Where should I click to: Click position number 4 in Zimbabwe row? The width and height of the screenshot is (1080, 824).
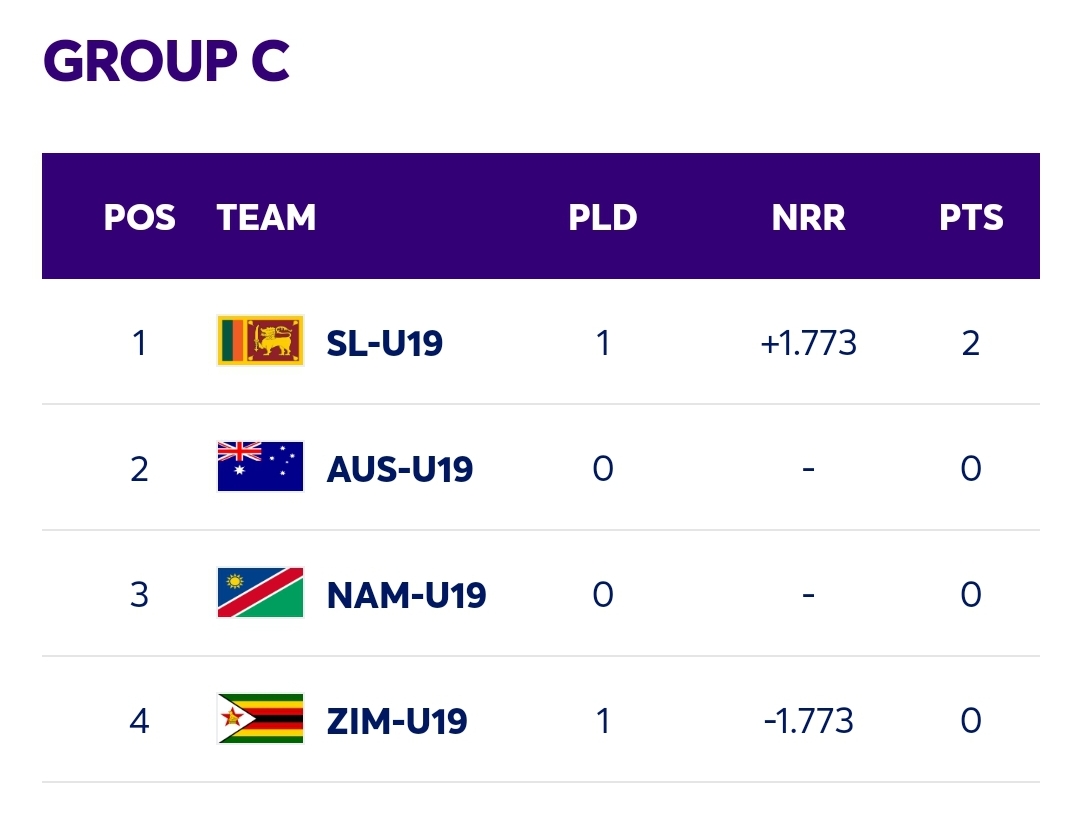click(139, 721)
